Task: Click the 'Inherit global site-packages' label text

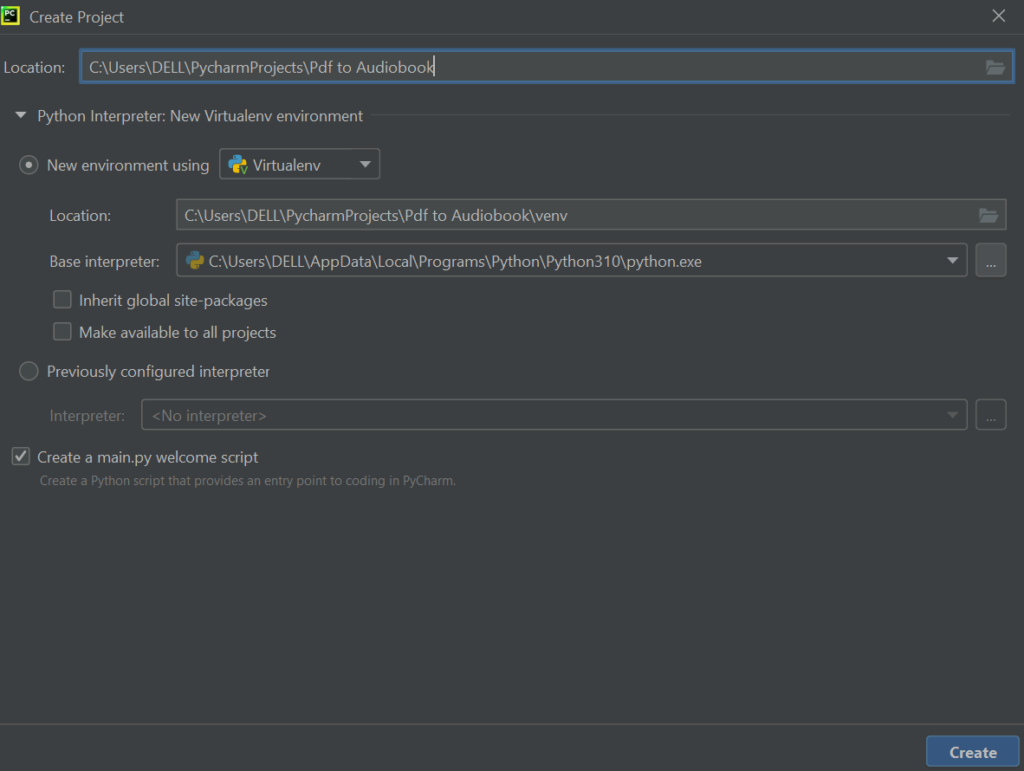Action: pyautogui.click(x=173, y=300)
